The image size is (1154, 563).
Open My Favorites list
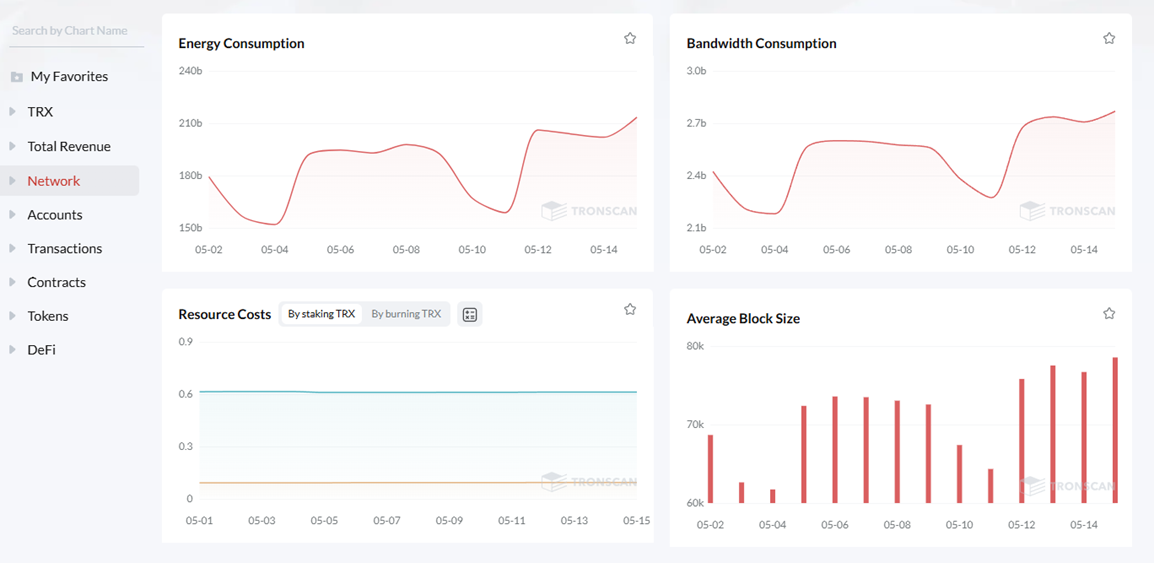click(69, 77)
